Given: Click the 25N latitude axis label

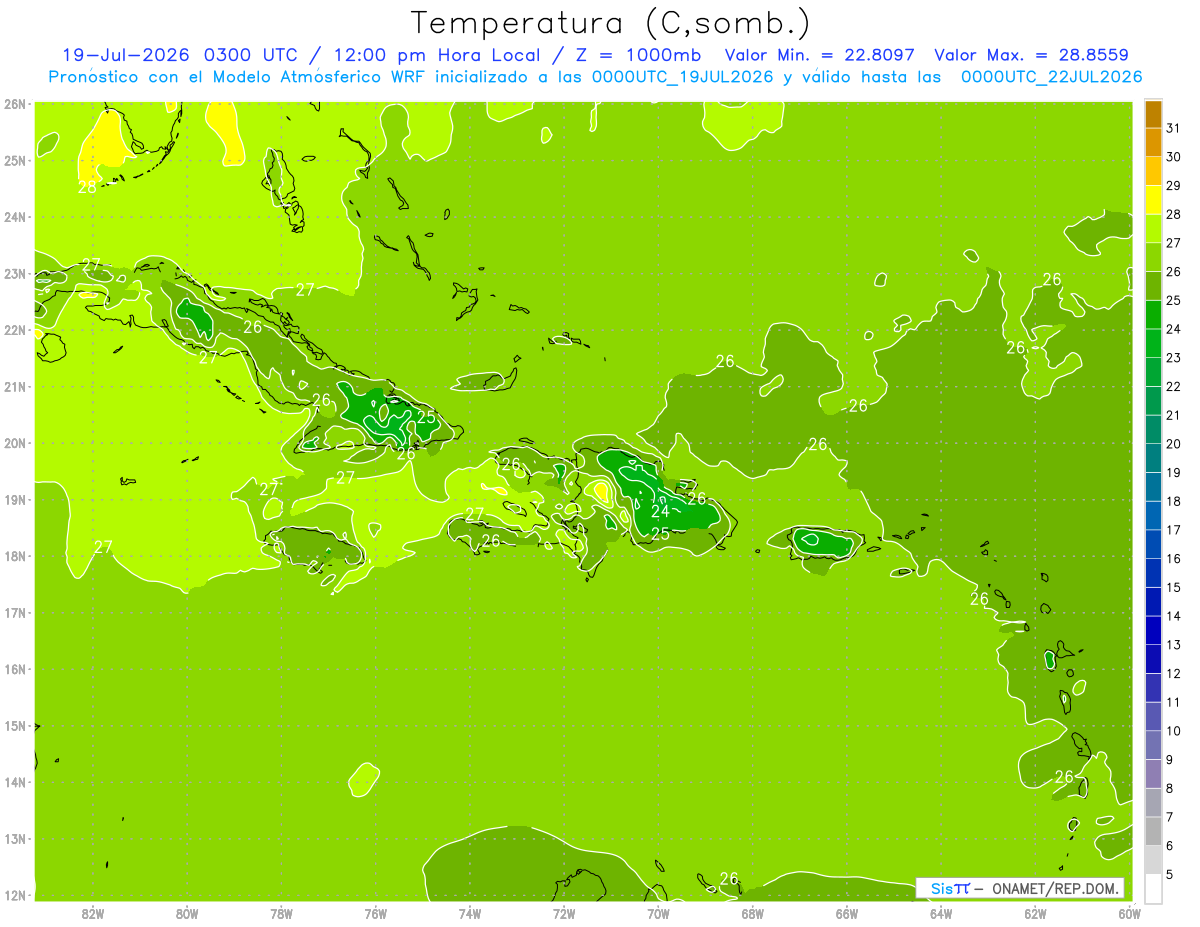Looking at the screenshot, I should click(15, 160).
